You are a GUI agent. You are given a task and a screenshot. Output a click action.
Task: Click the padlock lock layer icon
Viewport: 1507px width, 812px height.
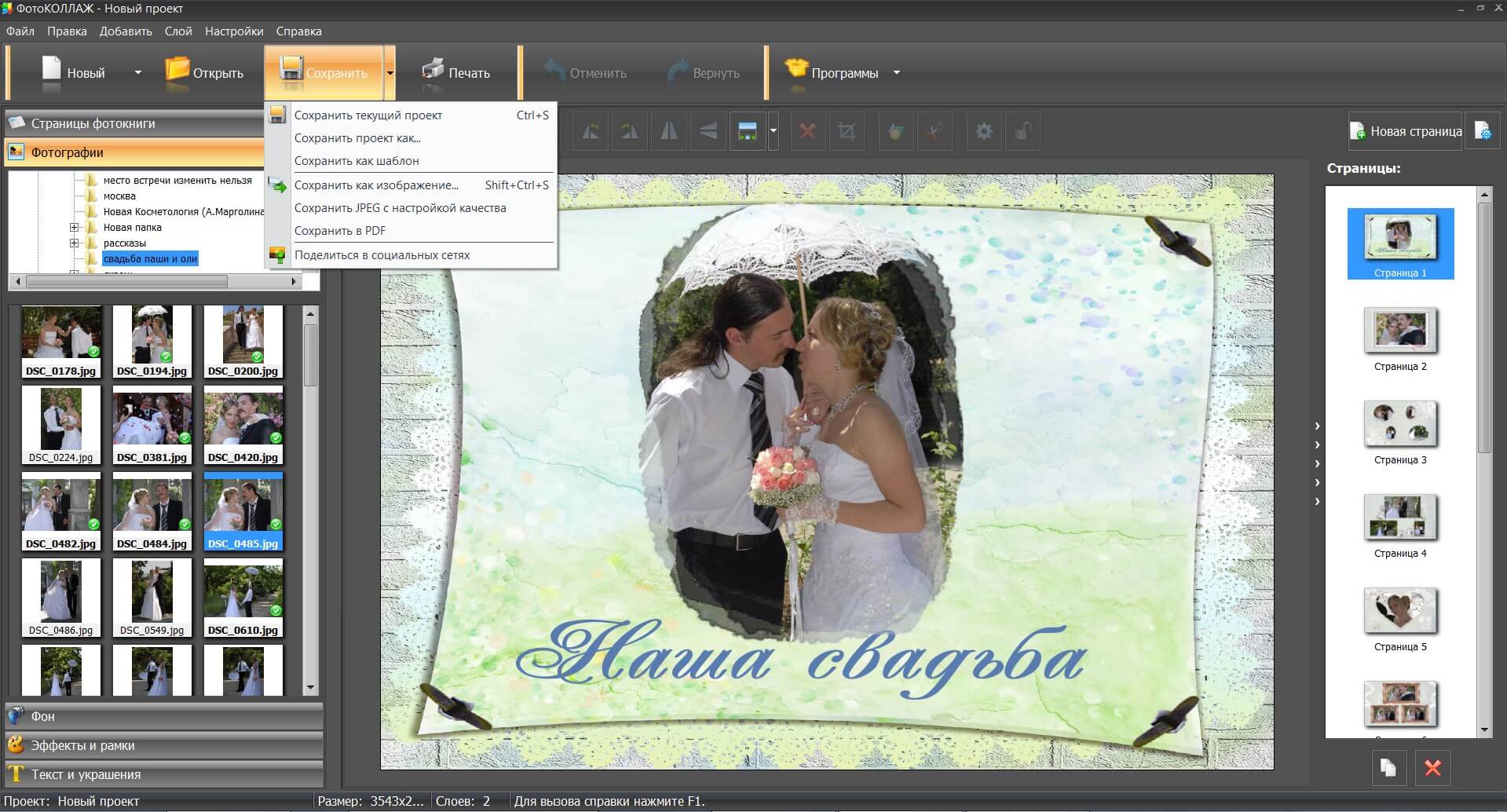[x=1022, y=131]
